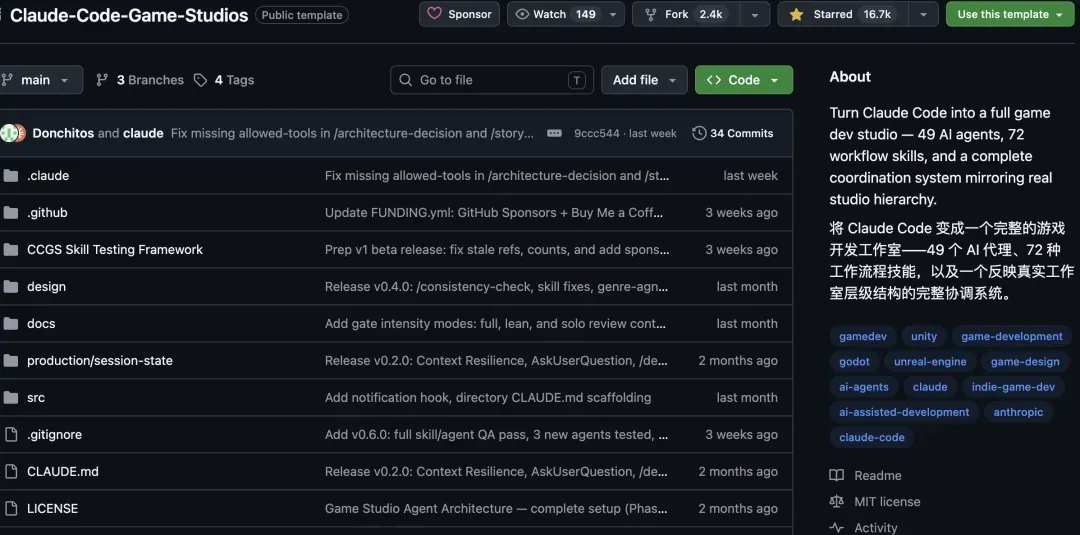The height and width of the screenshot is (535, 1080).
Task: Open the CLAUDE.md file name
Action: click(x=63, y=472)
